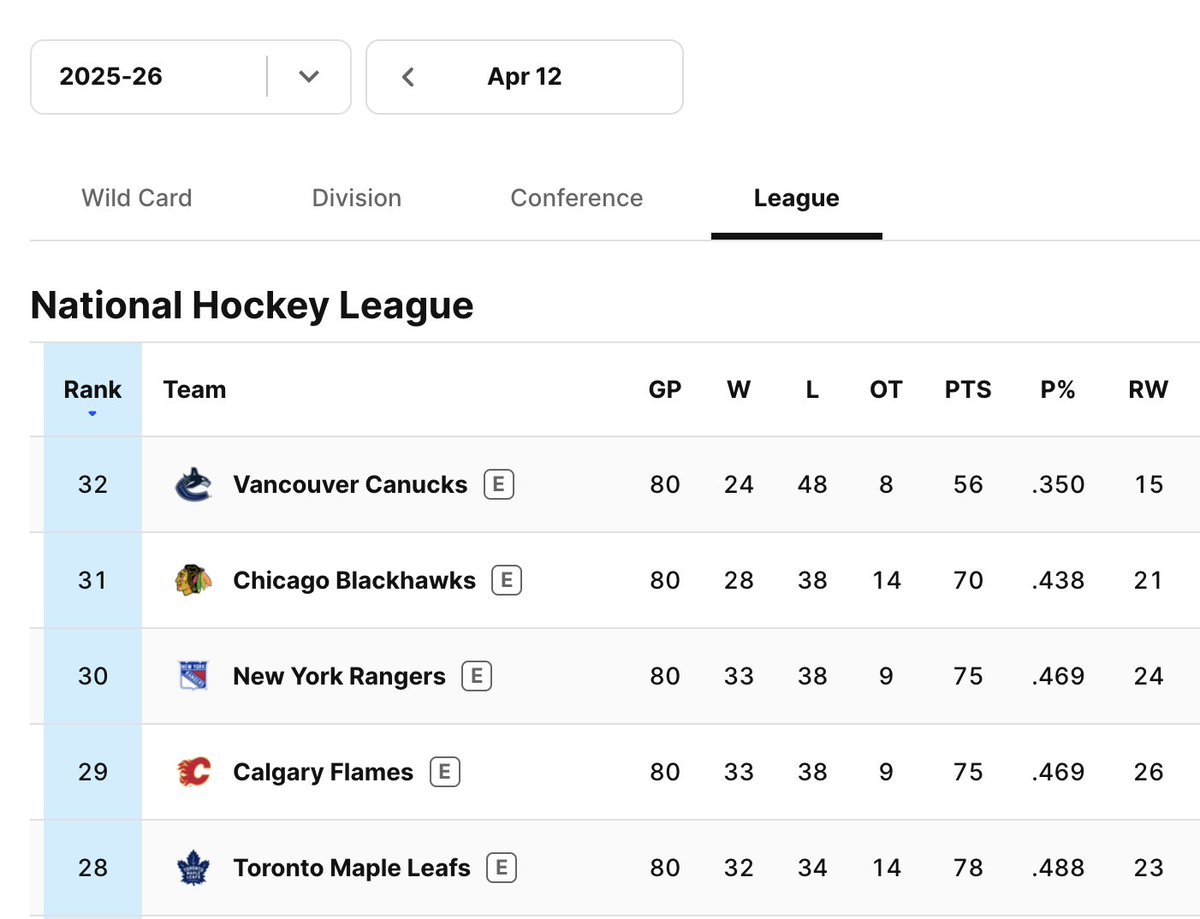Click the eliminated badge beside Chicago Blackhawks
The image size is (1200, 919).
pos(507,581)
